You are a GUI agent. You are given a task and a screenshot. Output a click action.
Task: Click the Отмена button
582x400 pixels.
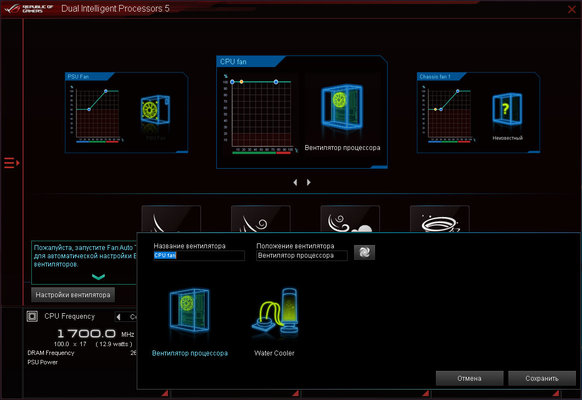[x=470, y=378]
